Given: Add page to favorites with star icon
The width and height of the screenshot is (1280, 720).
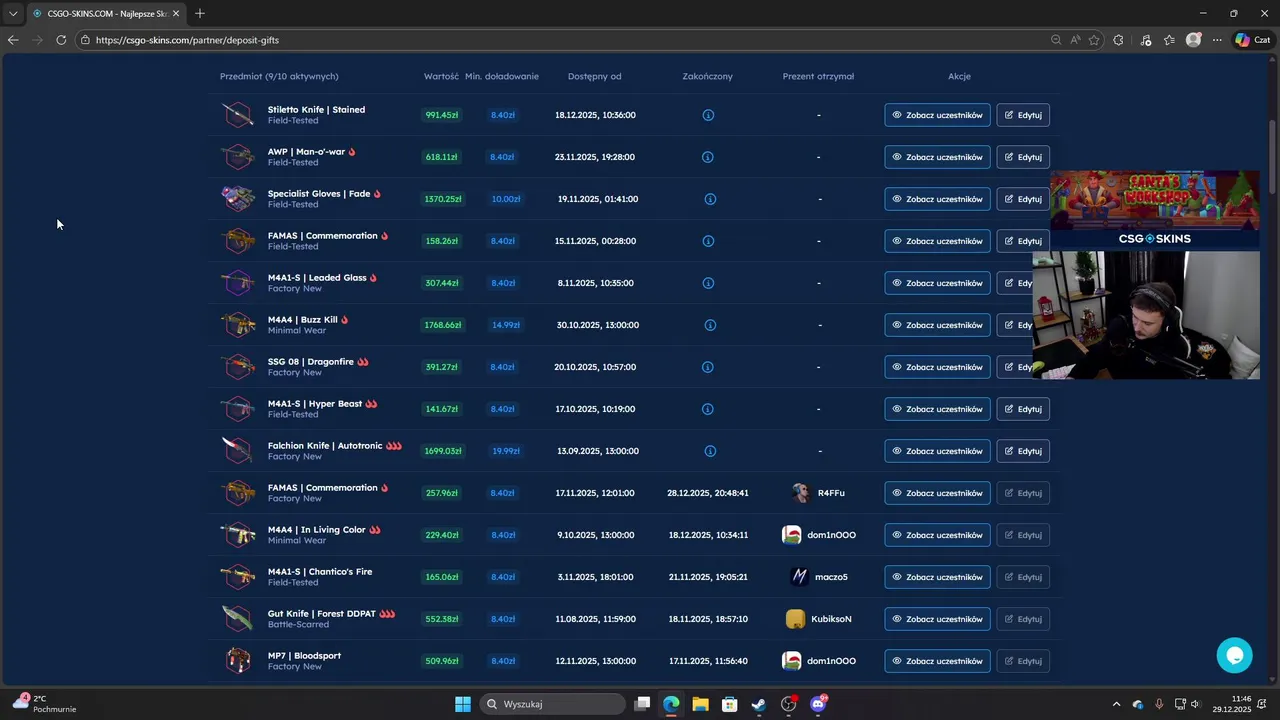Looking at the screenshot, I should pyautogui.click(x=1094, y=40).
